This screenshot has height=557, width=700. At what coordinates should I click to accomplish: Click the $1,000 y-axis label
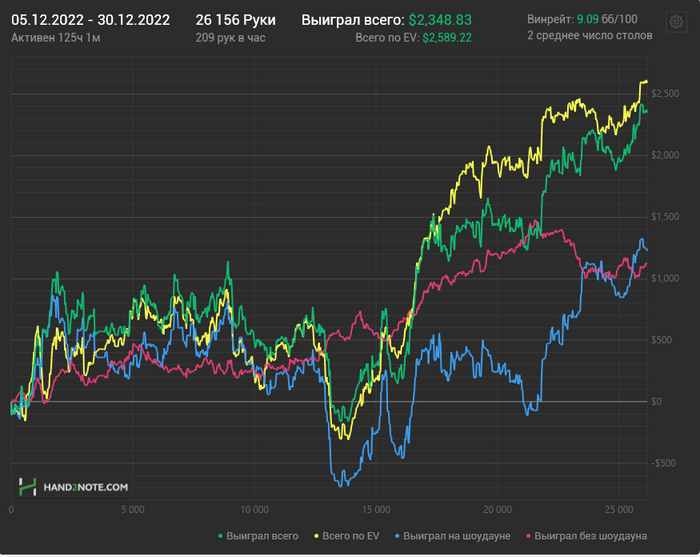(665, 278)
